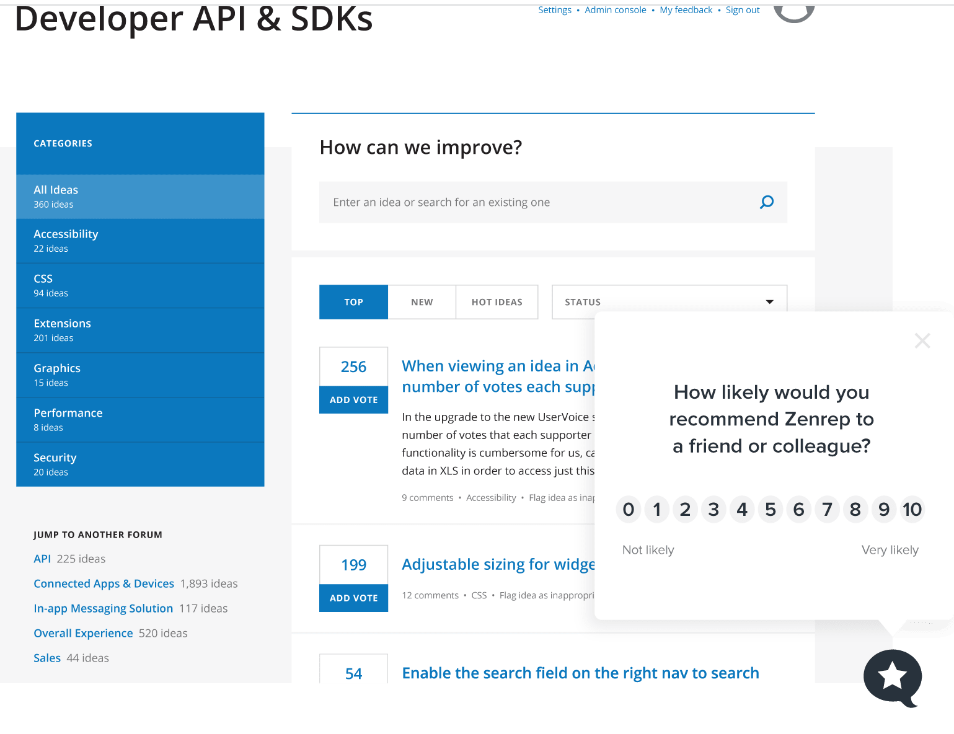Add vote to Adjustable sizing idea

click(354, 598)
